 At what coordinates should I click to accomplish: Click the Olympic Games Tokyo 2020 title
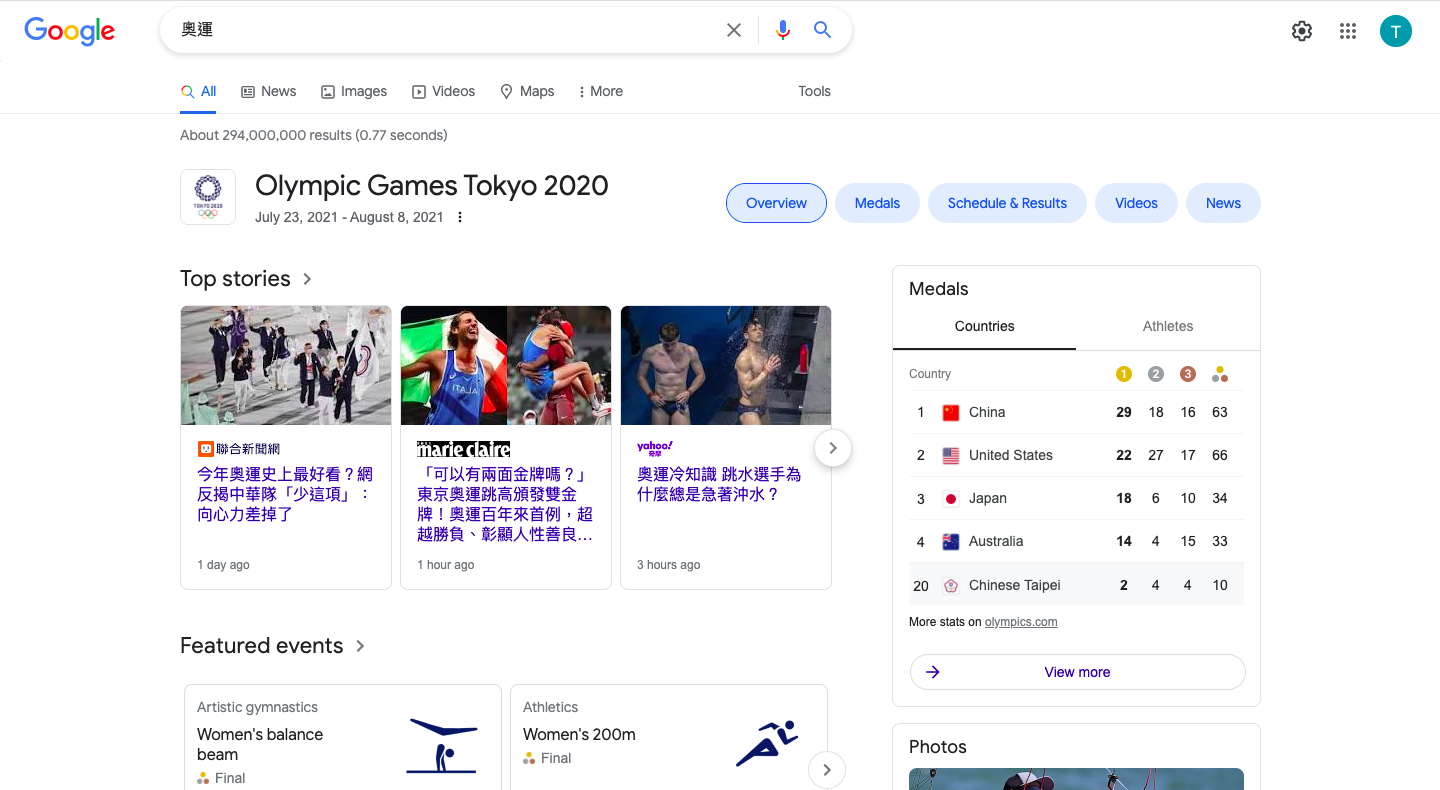(432, 185)
